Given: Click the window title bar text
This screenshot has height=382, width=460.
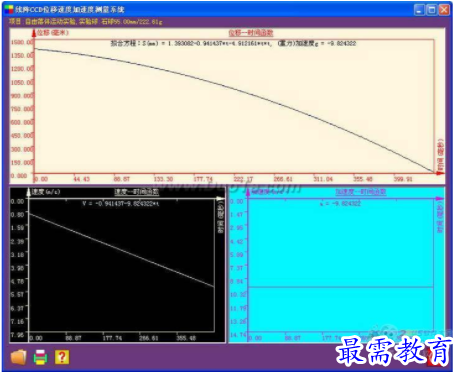Looking at the screenshot, I should pyautogui.click(x=70, y=9).
